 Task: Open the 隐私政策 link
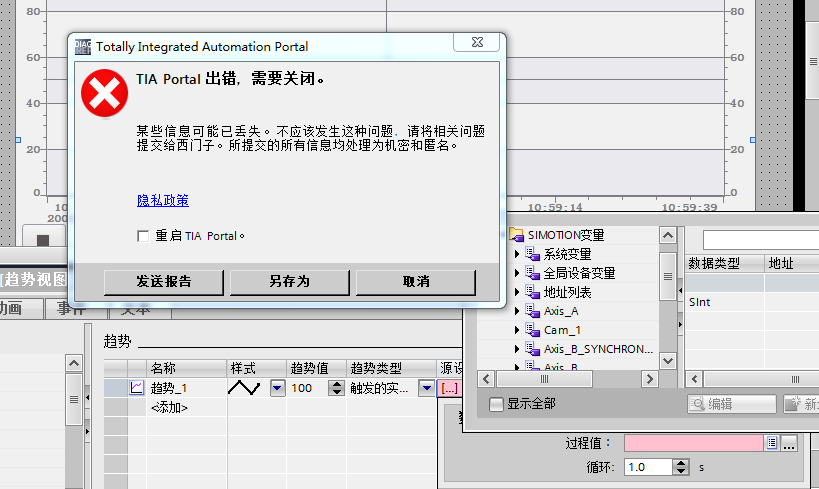pos(163,200)
